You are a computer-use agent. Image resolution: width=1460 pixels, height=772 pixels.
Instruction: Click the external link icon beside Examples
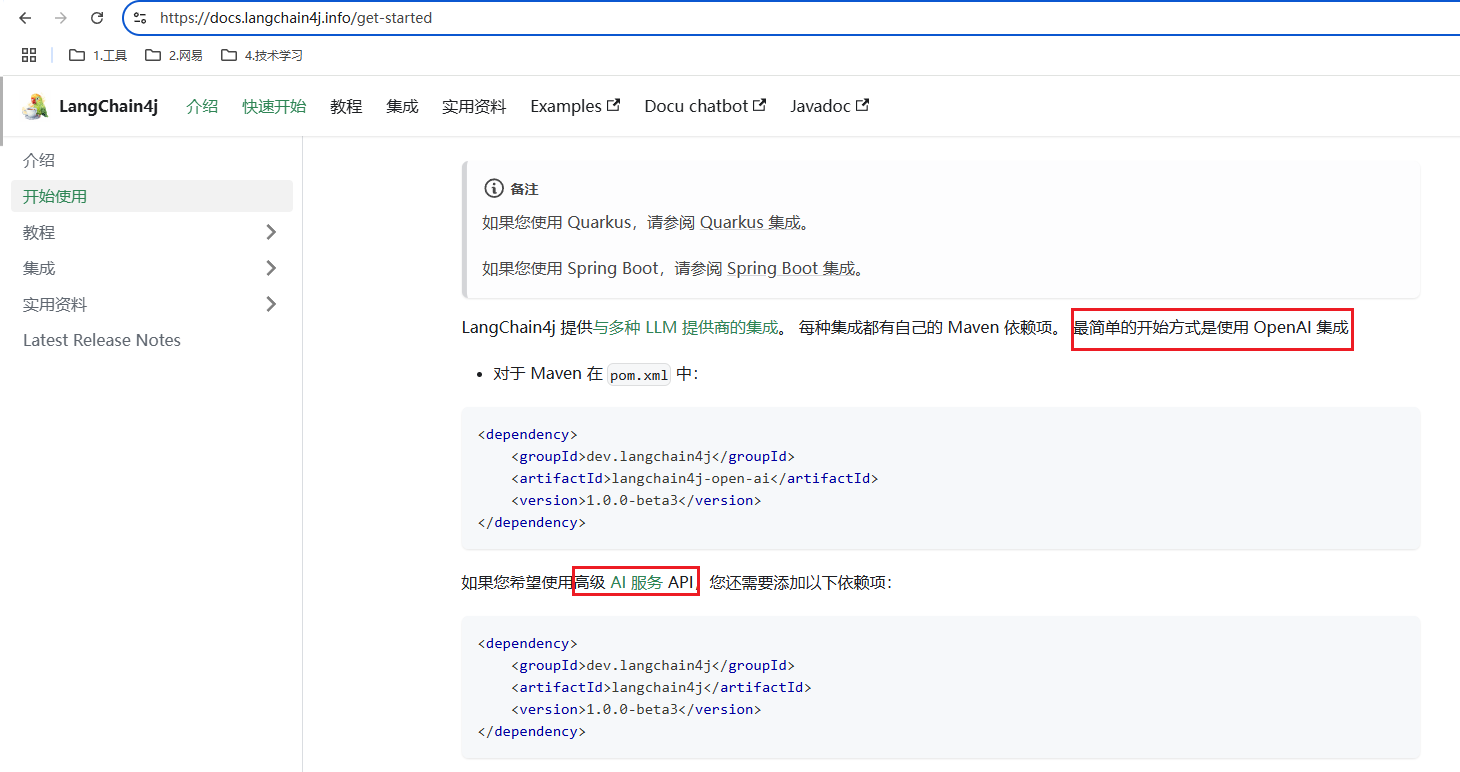pyautogui.click(x=614, y=105)
